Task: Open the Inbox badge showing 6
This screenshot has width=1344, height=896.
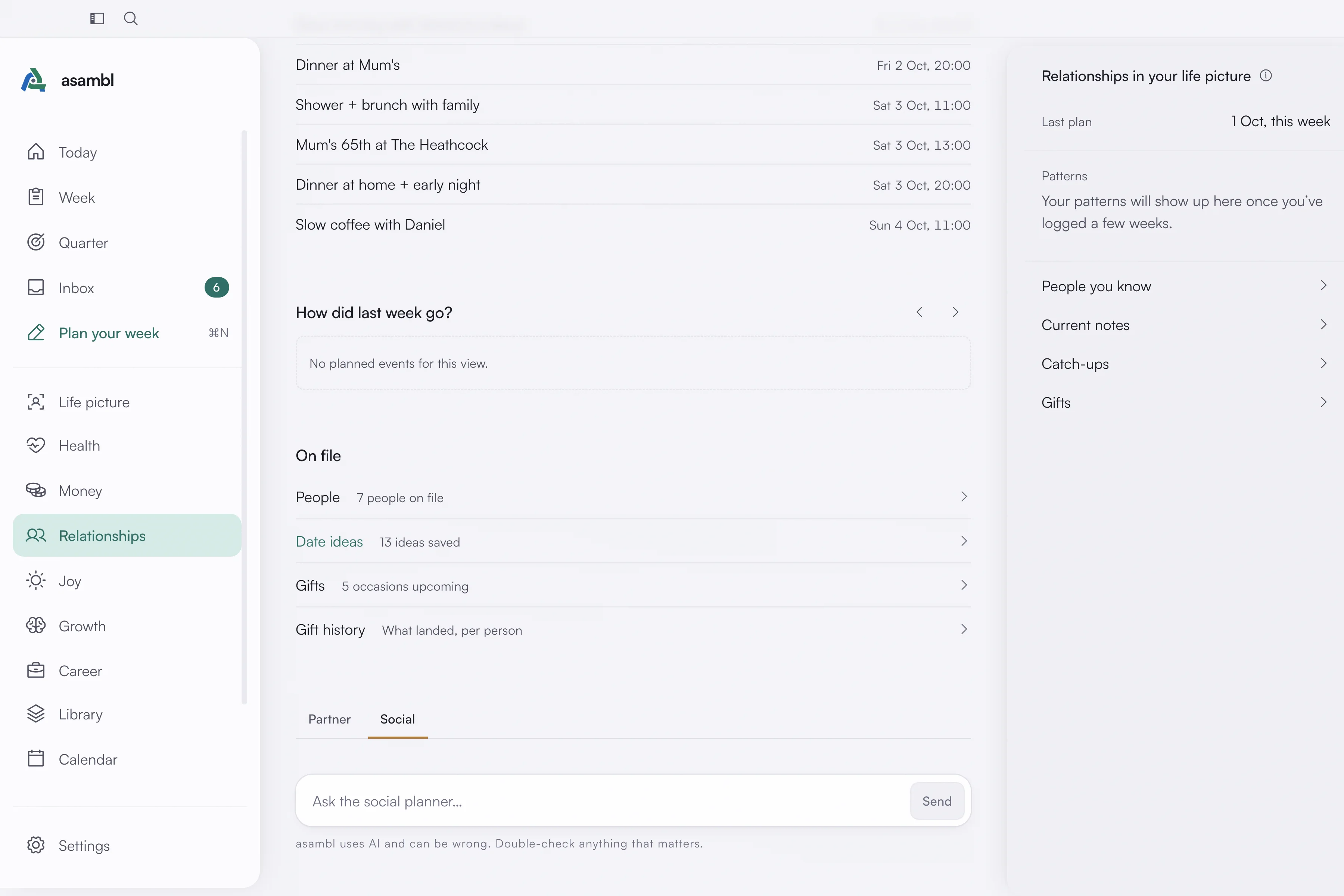Action: 217,287
